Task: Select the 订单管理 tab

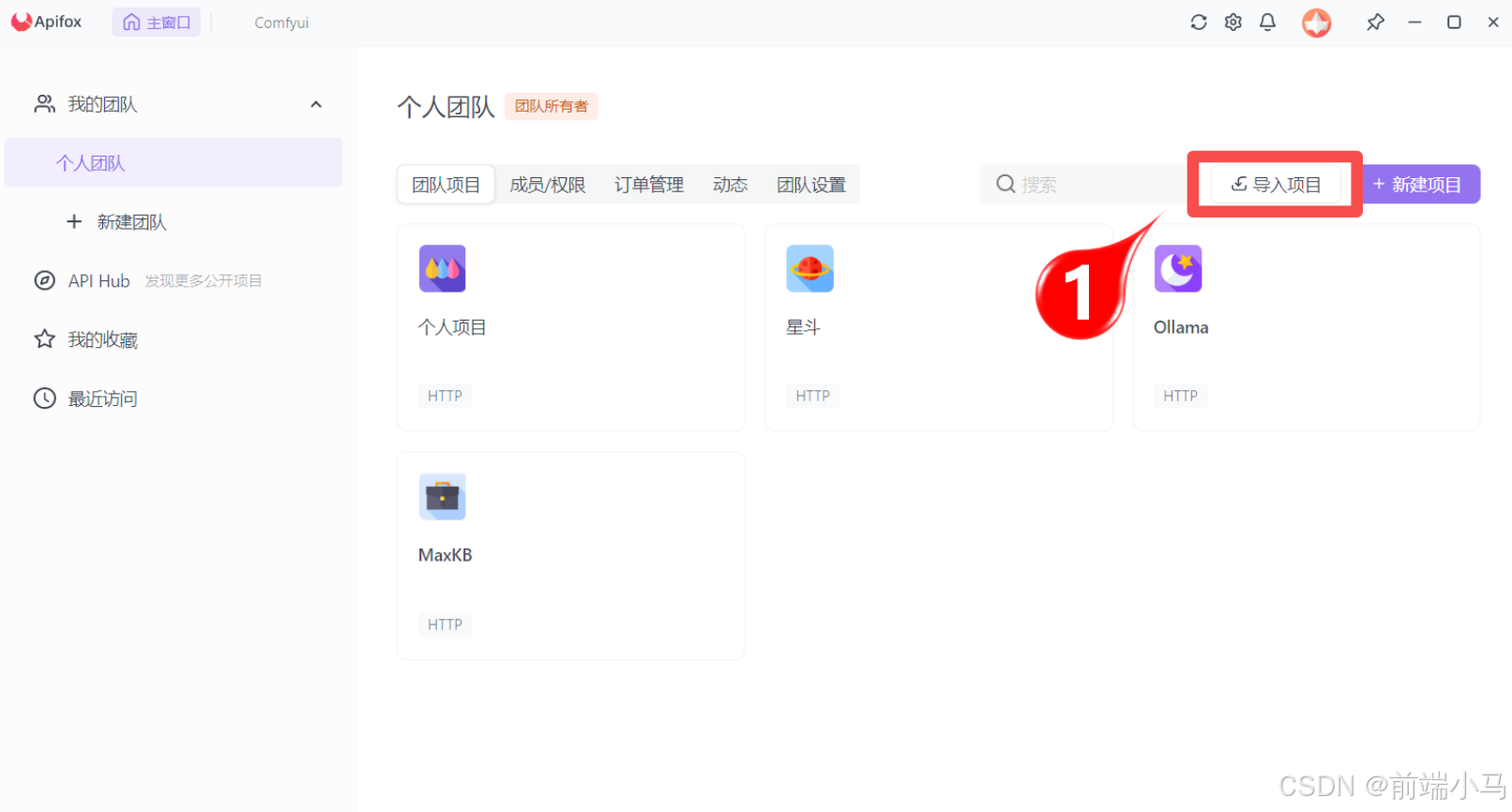Action: [x=649, y=185]
